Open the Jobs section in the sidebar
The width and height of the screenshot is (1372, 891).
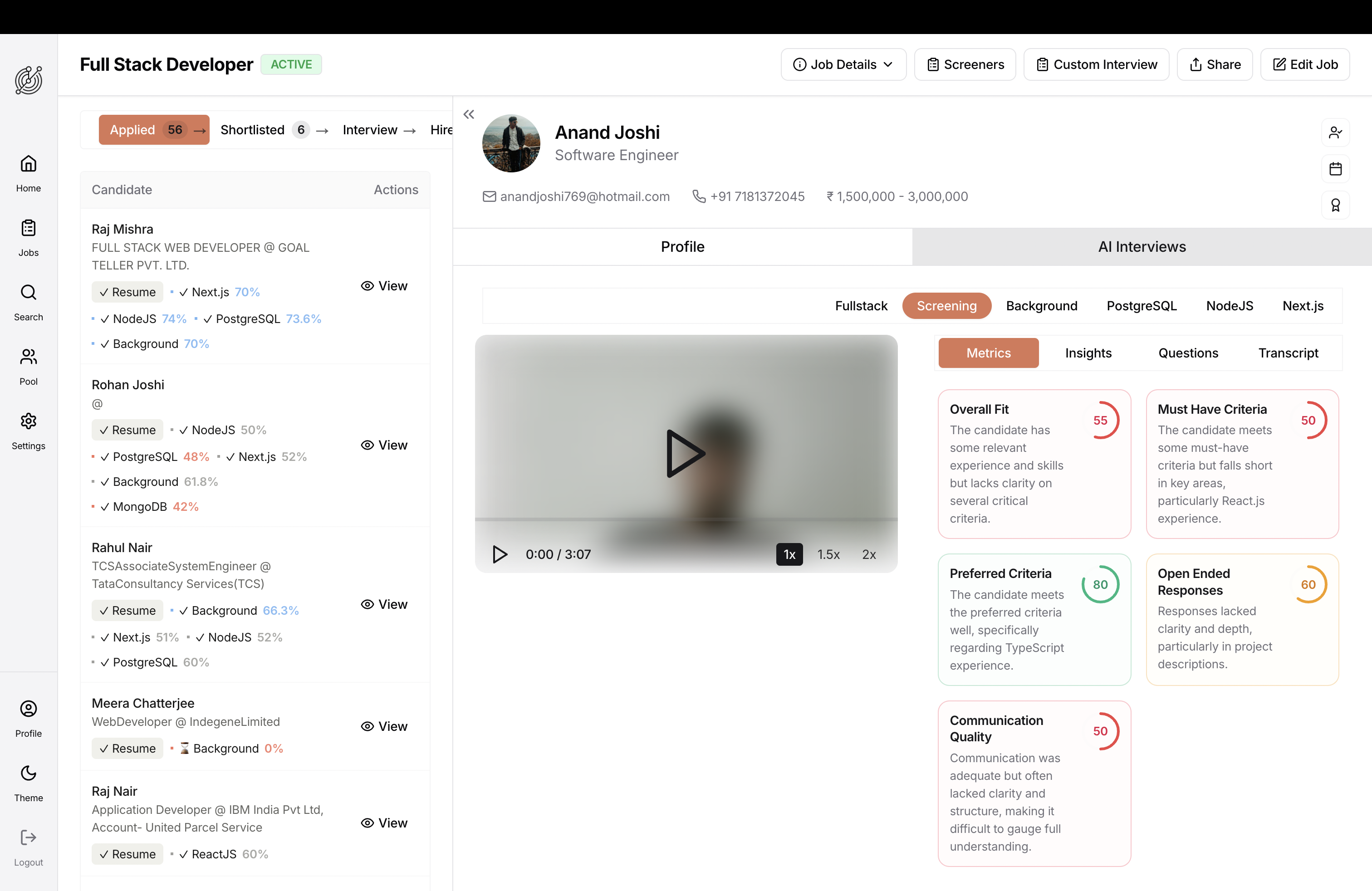coord(28,237)
